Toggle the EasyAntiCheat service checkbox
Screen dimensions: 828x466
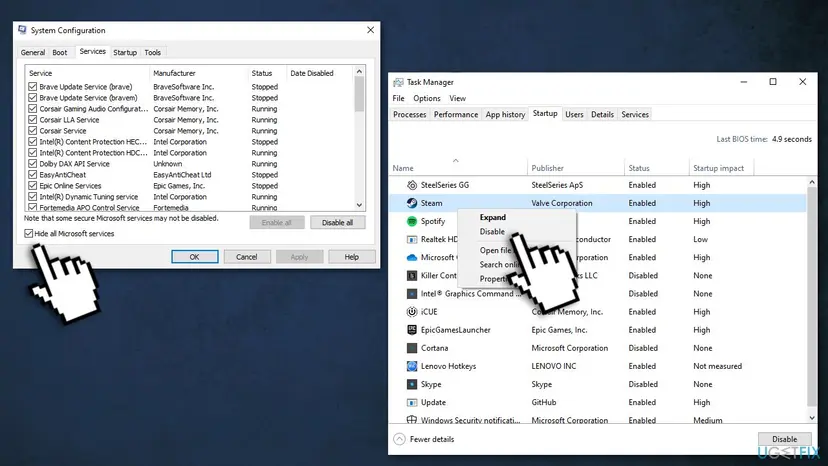[x=33, y=175]
